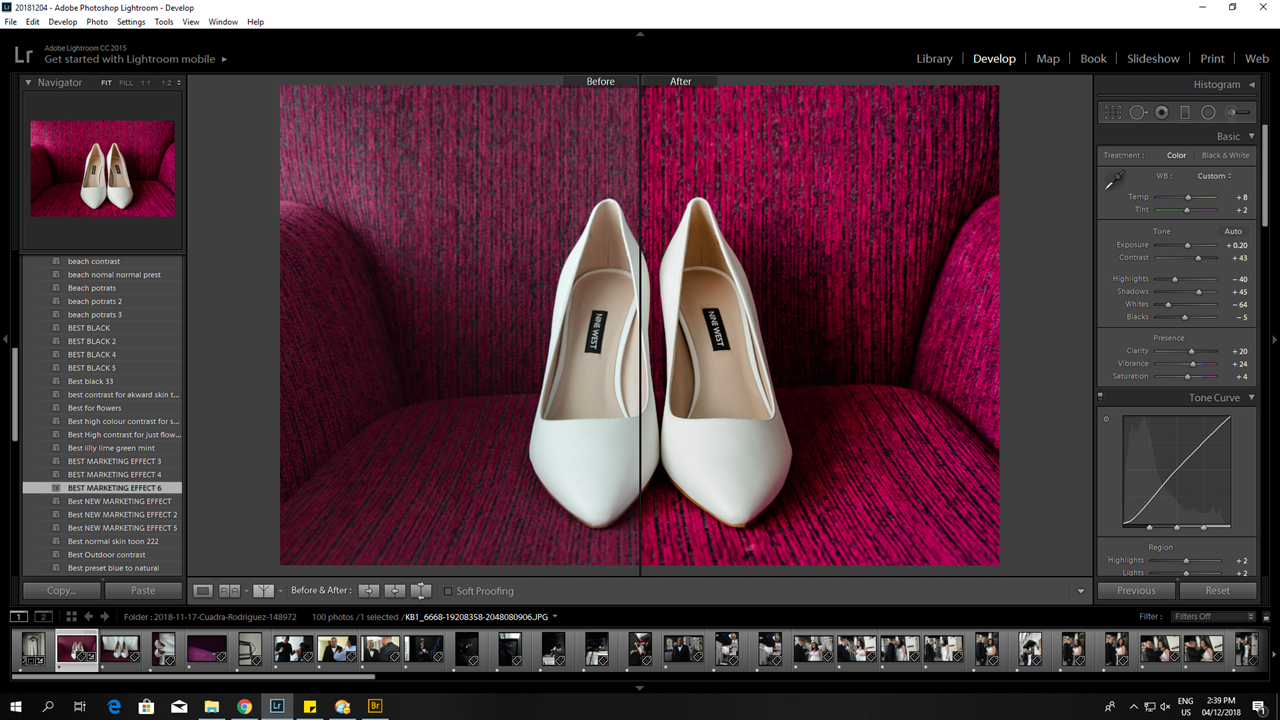The image size is (1280, 720).
Task: Set Navigator zoom to FILL
Action: coord(126,83)
